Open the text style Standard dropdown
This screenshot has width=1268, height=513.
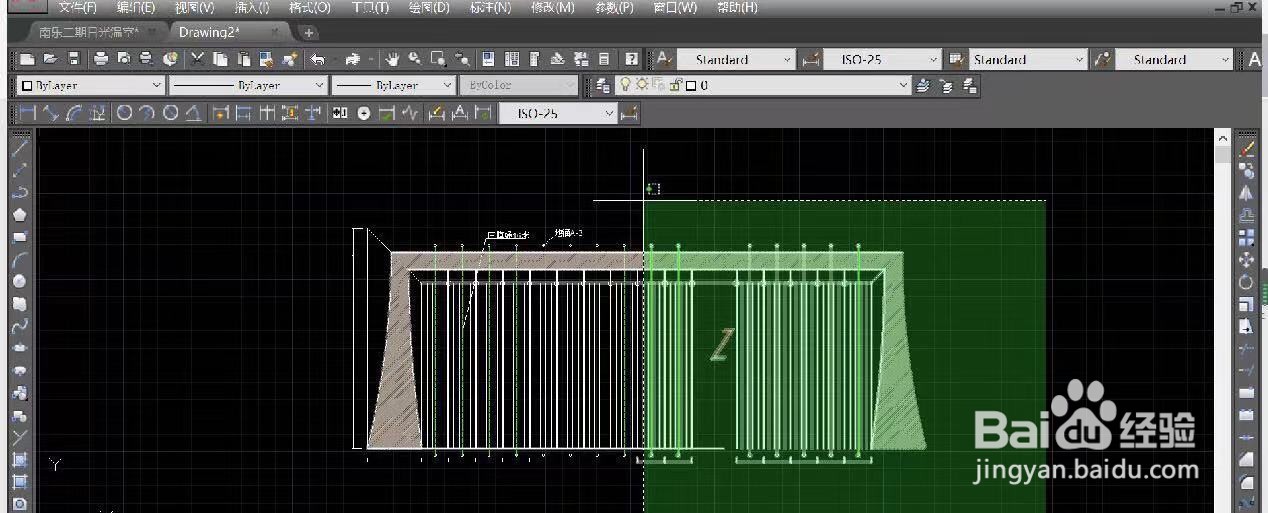(736, 59)
